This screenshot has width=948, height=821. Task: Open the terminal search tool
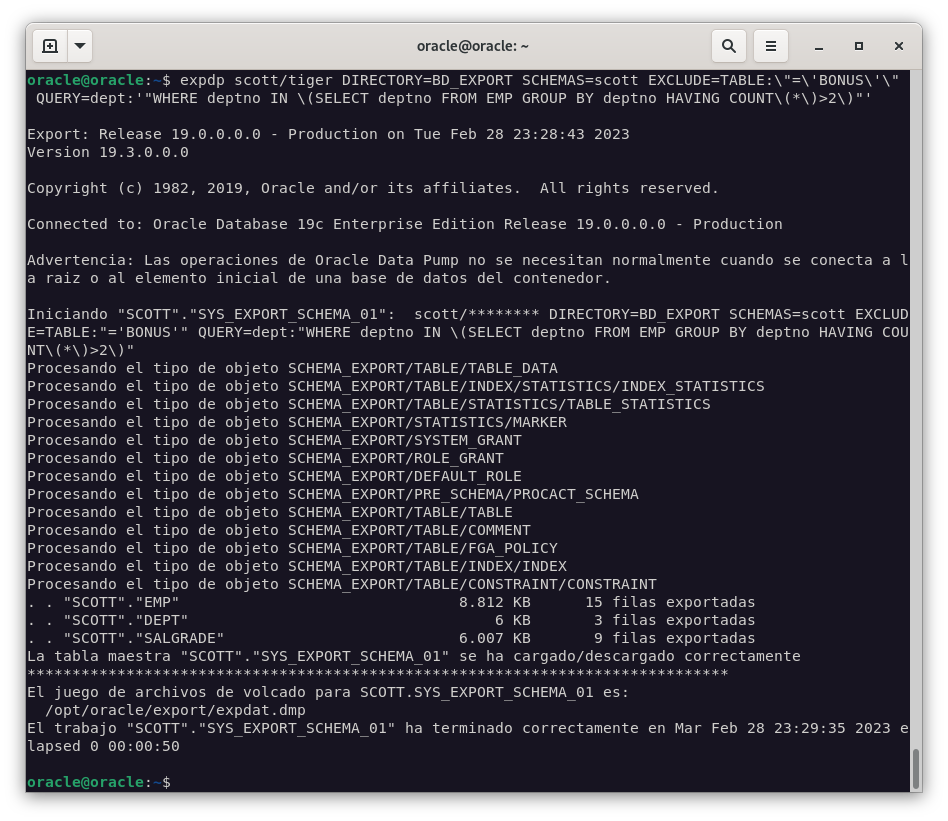[x=729, y=46]
